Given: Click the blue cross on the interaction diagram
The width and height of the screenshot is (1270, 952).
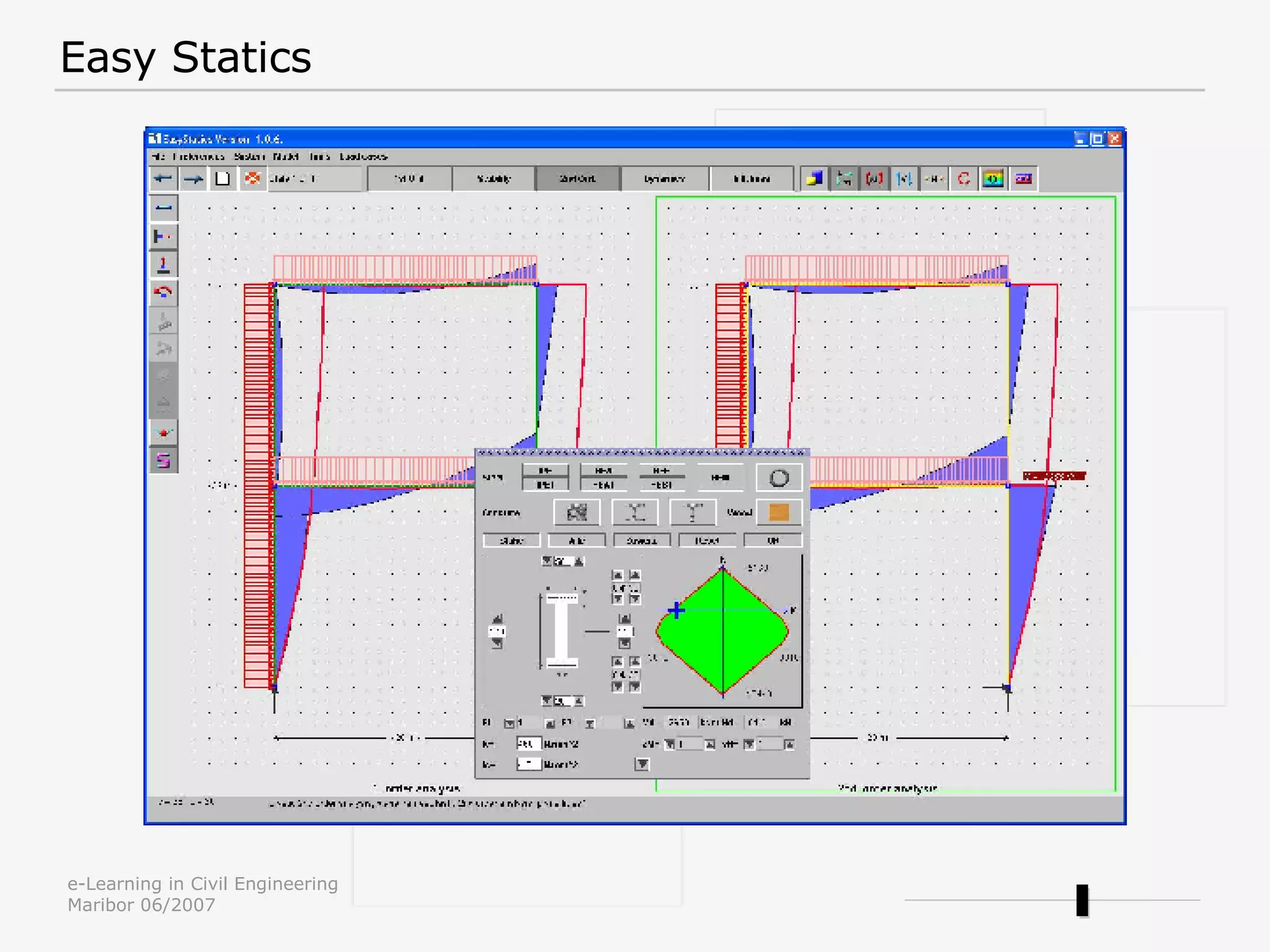Looking at the screenshot, I should click(676, 610).
